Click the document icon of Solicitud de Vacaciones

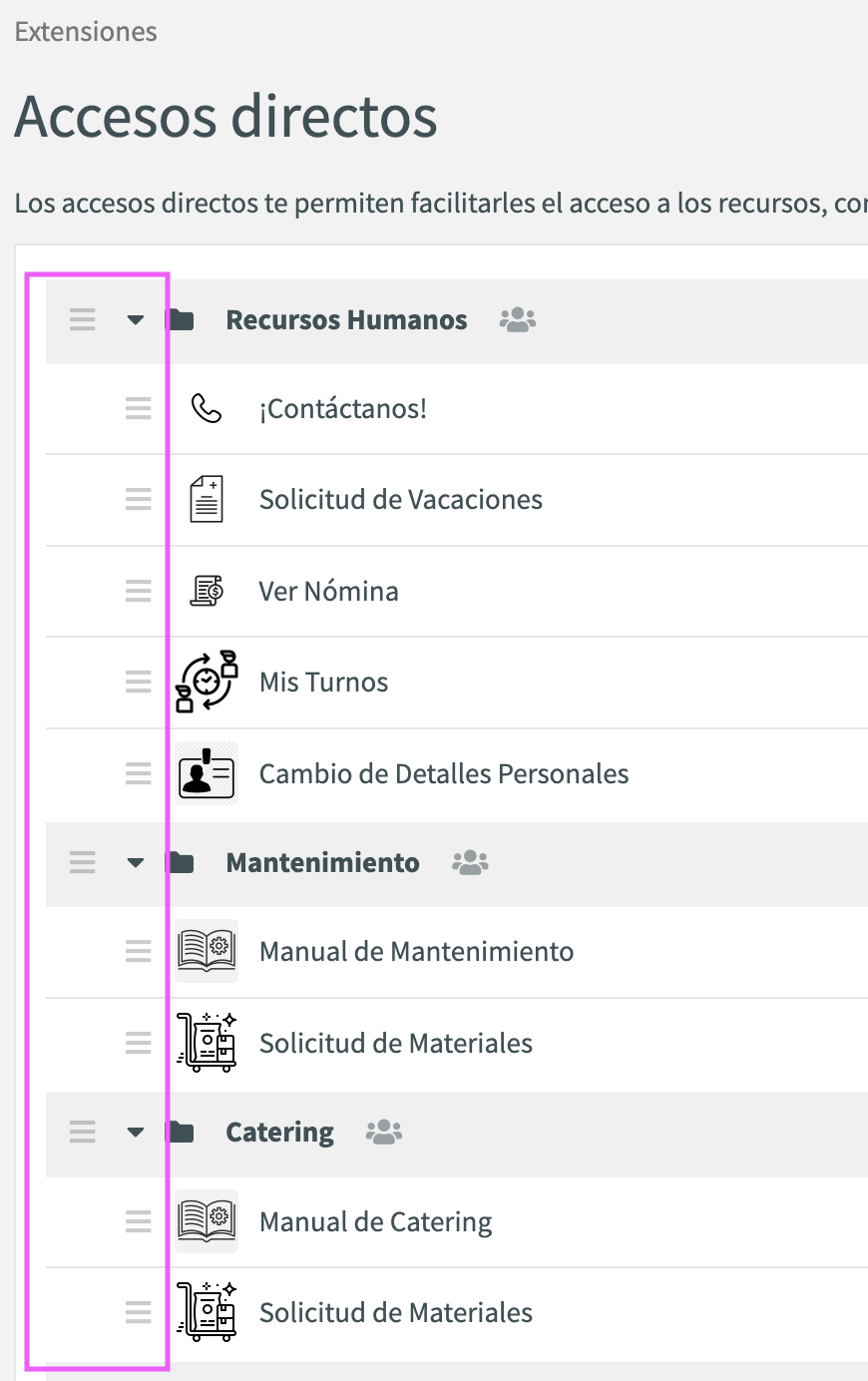tap(207, 499)
